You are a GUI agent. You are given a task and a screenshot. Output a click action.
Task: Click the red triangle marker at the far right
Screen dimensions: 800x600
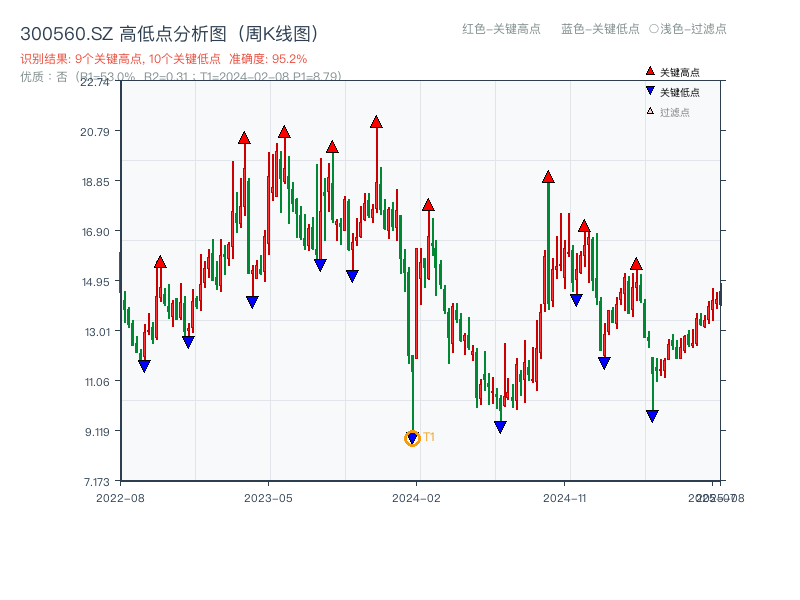coord(637,265)
